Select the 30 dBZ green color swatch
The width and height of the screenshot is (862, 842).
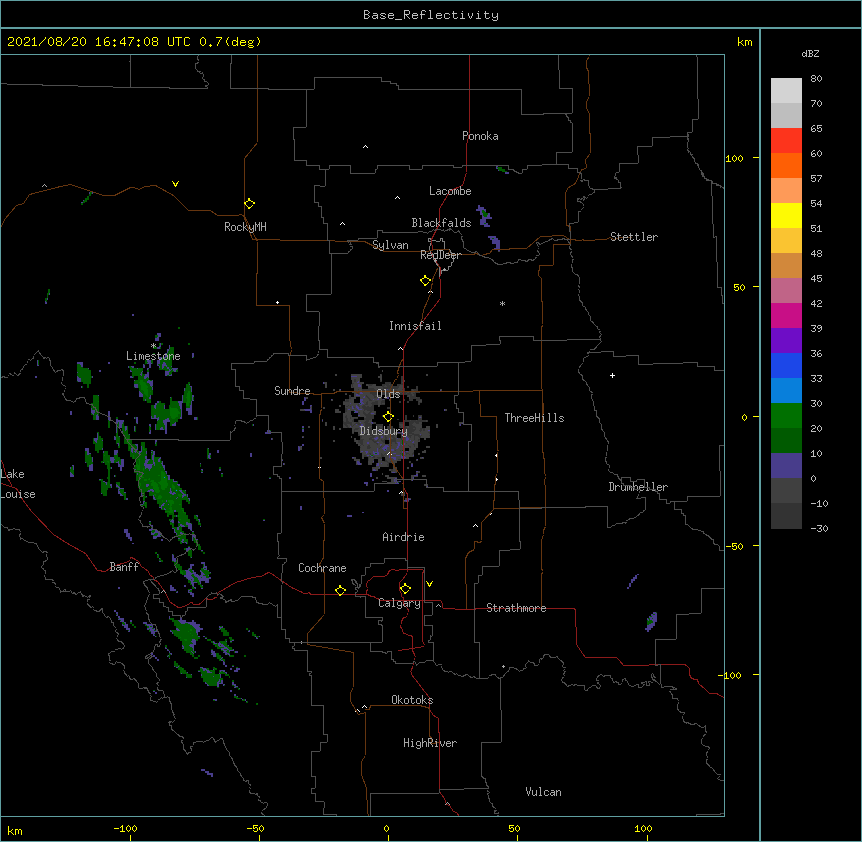click(786, 416)
